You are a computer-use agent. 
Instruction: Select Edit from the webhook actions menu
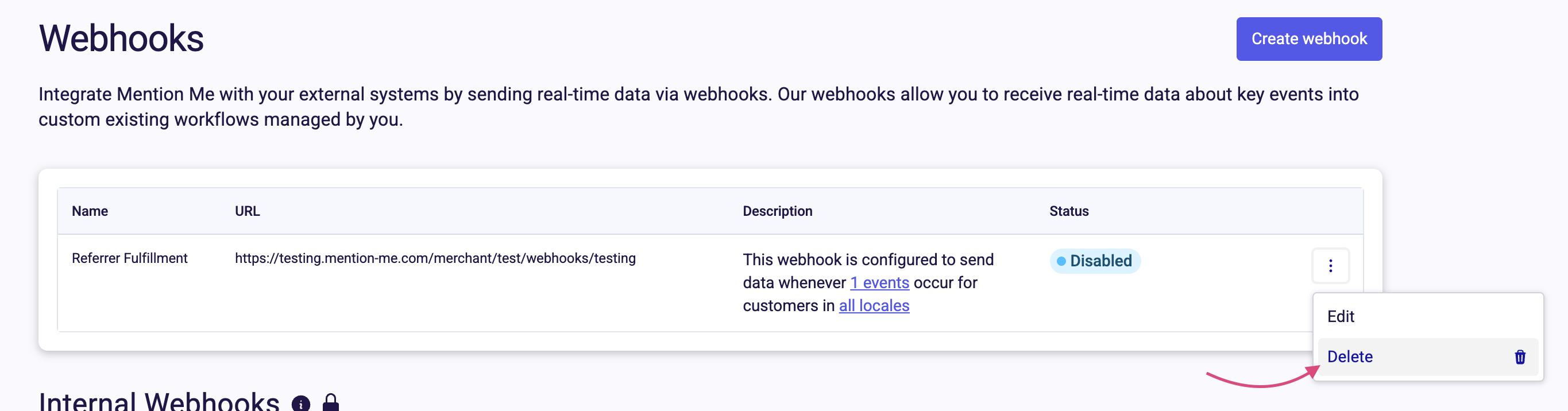pyautogui.click(x=1341, y=316)
